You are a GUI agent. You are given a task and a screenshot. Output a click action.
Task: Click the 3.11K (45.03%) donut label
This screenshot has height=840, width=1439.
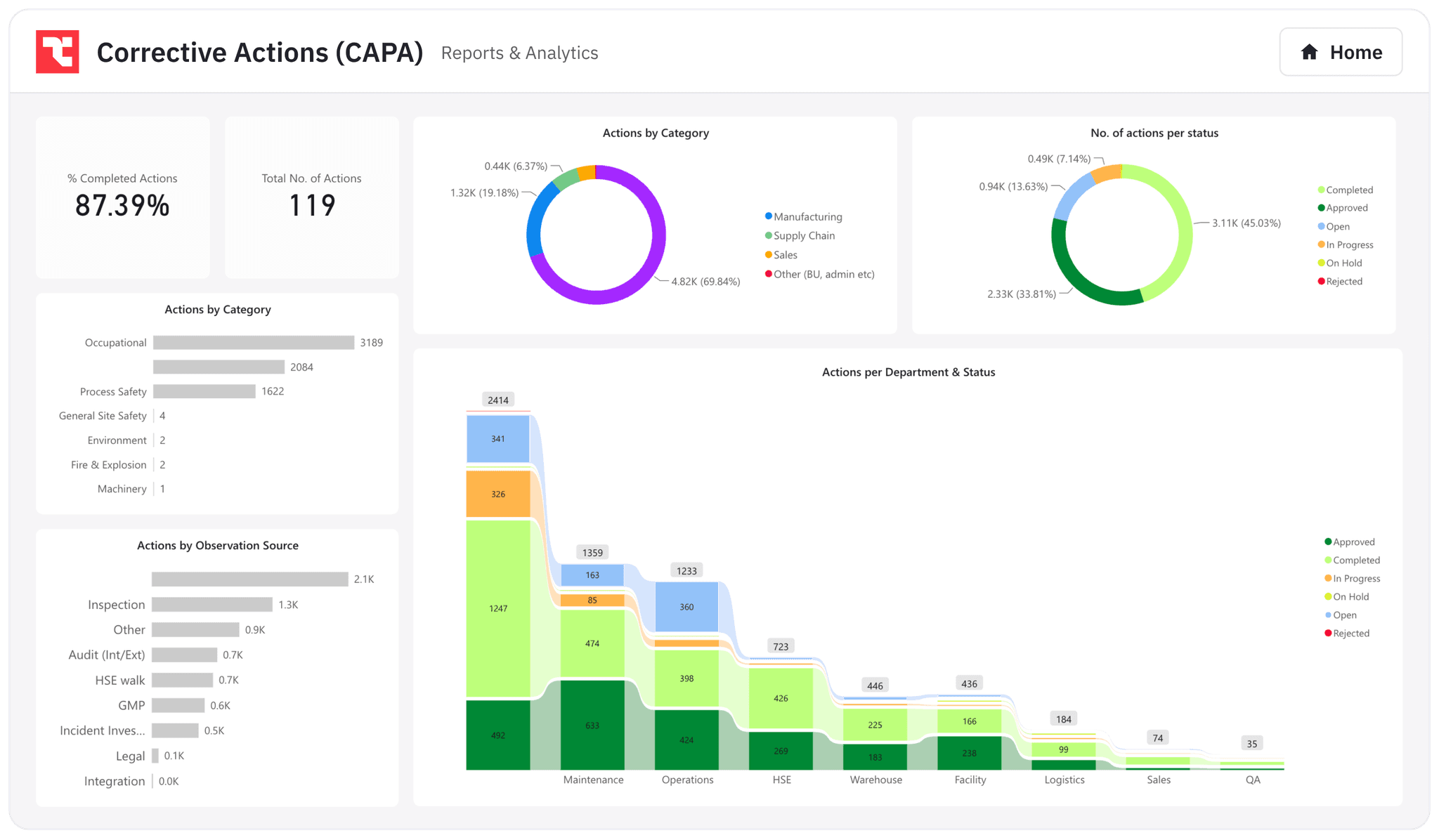[x=1246, y=223]
